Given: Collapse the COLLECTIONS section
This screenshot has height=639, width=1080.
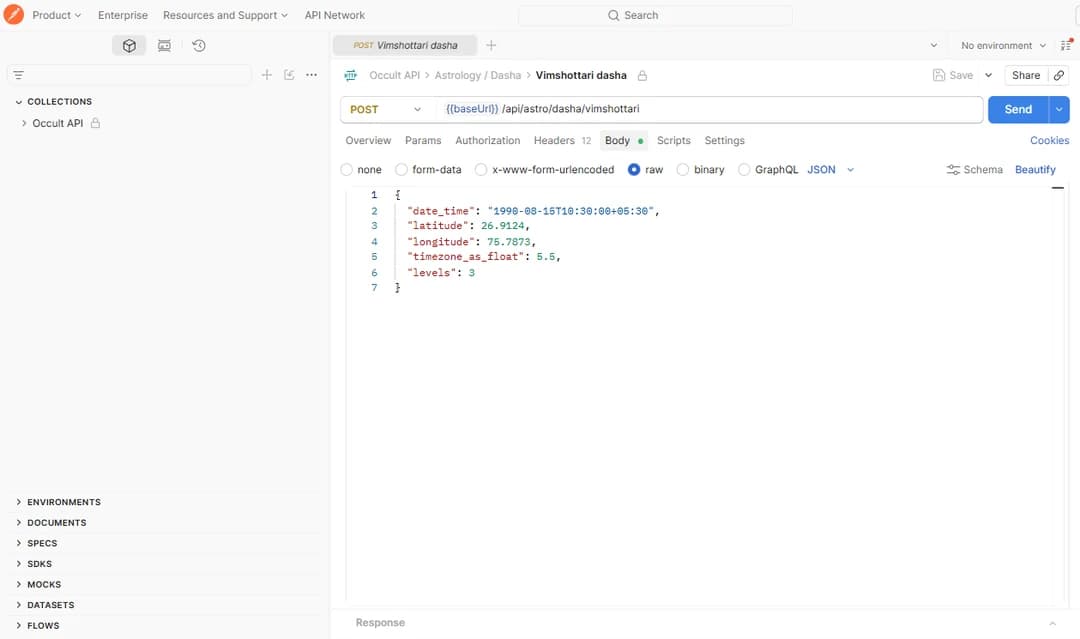Looking at the screenshot, I should coord(19,102).
